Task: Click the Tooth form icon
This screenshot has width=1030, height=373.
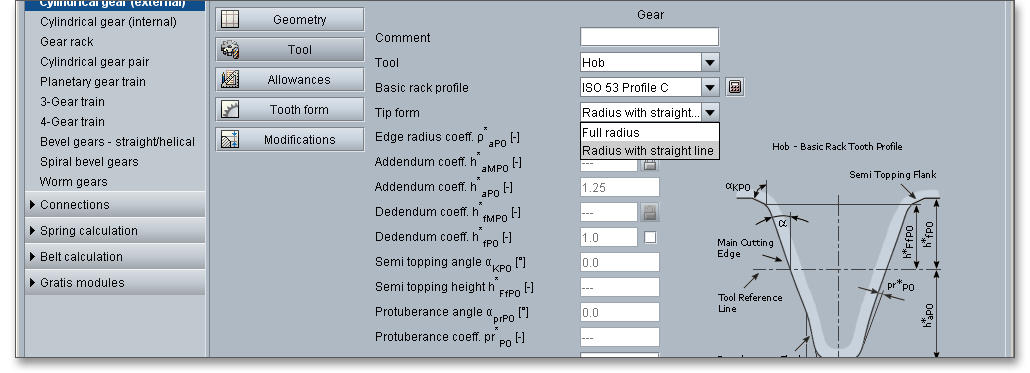Action: pos(230,110)
